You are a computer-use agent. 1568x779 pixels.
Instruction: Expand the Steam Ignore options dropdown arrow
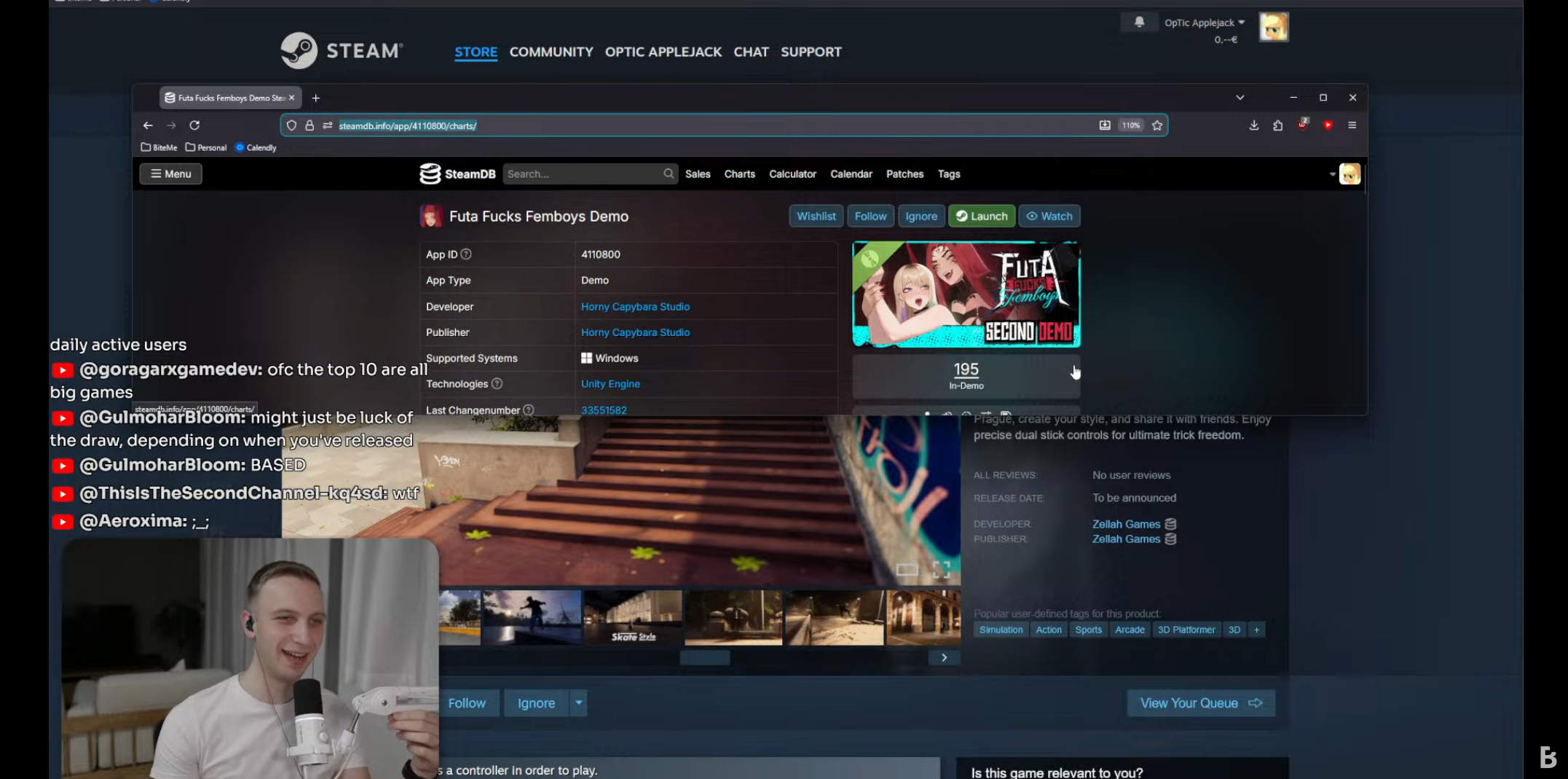tap(578, 703)
